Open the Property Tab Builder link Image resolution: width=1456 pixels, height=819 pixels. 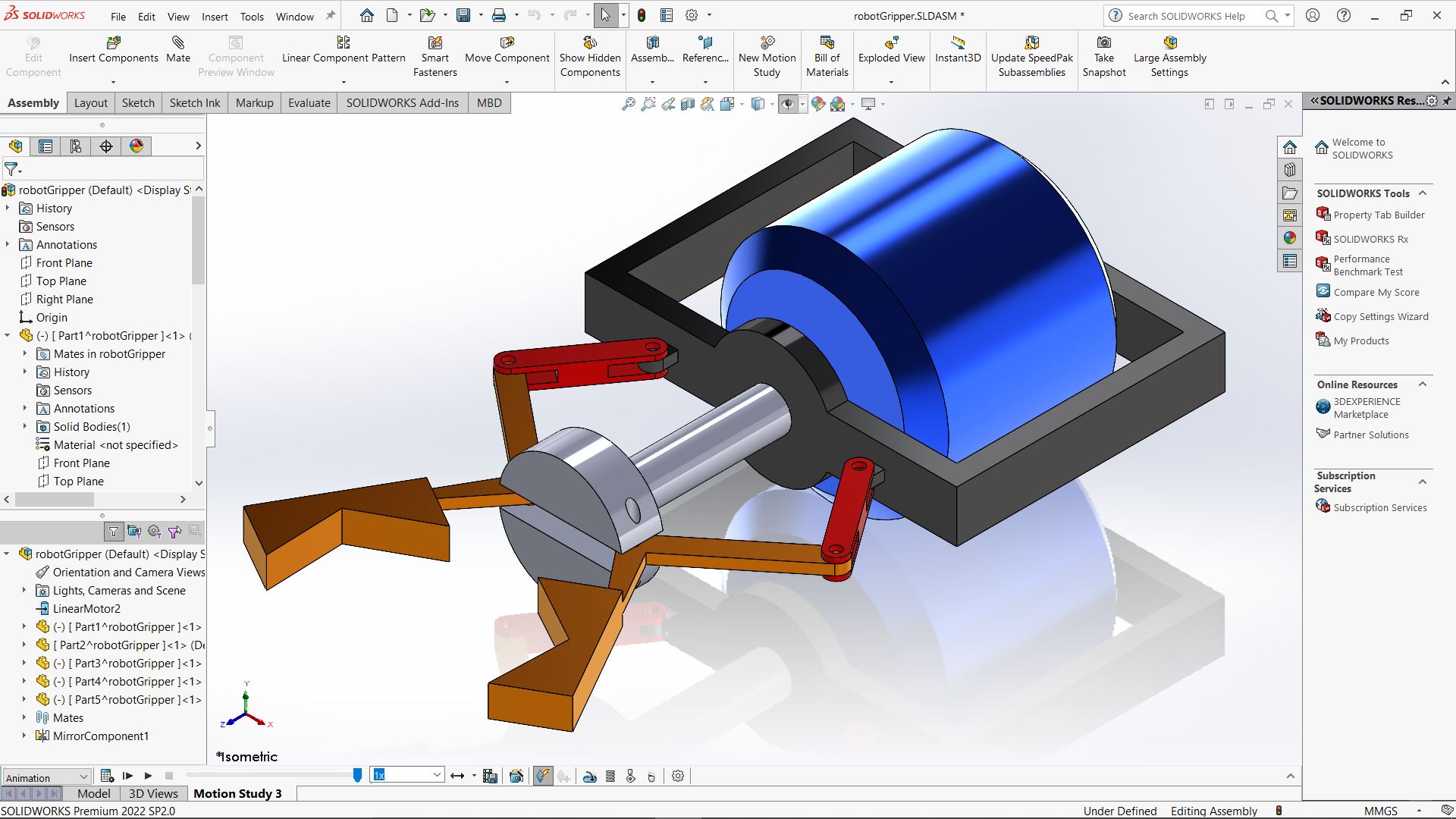[x=1379, y=215]
